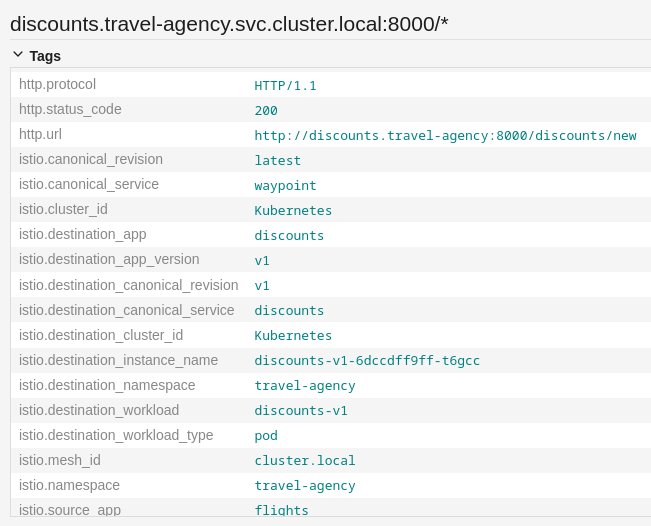Select the travel-agency value for istio.destination_namespace
The height and width of the screenshot is (526, 651).
[x=305, y=386]
